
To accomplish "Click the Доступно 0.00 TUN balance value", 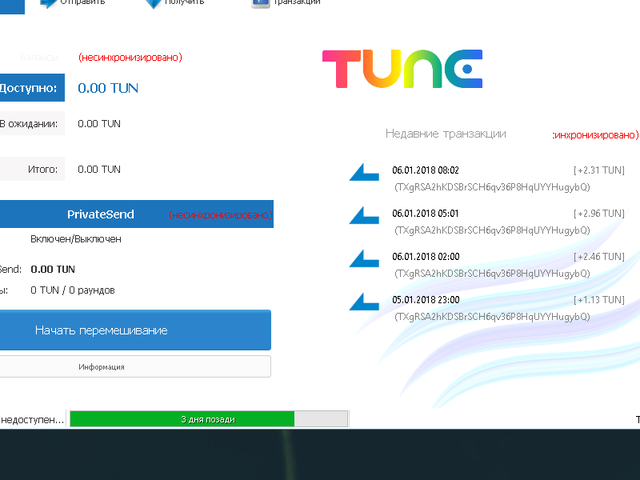I will tap(108, 88).
